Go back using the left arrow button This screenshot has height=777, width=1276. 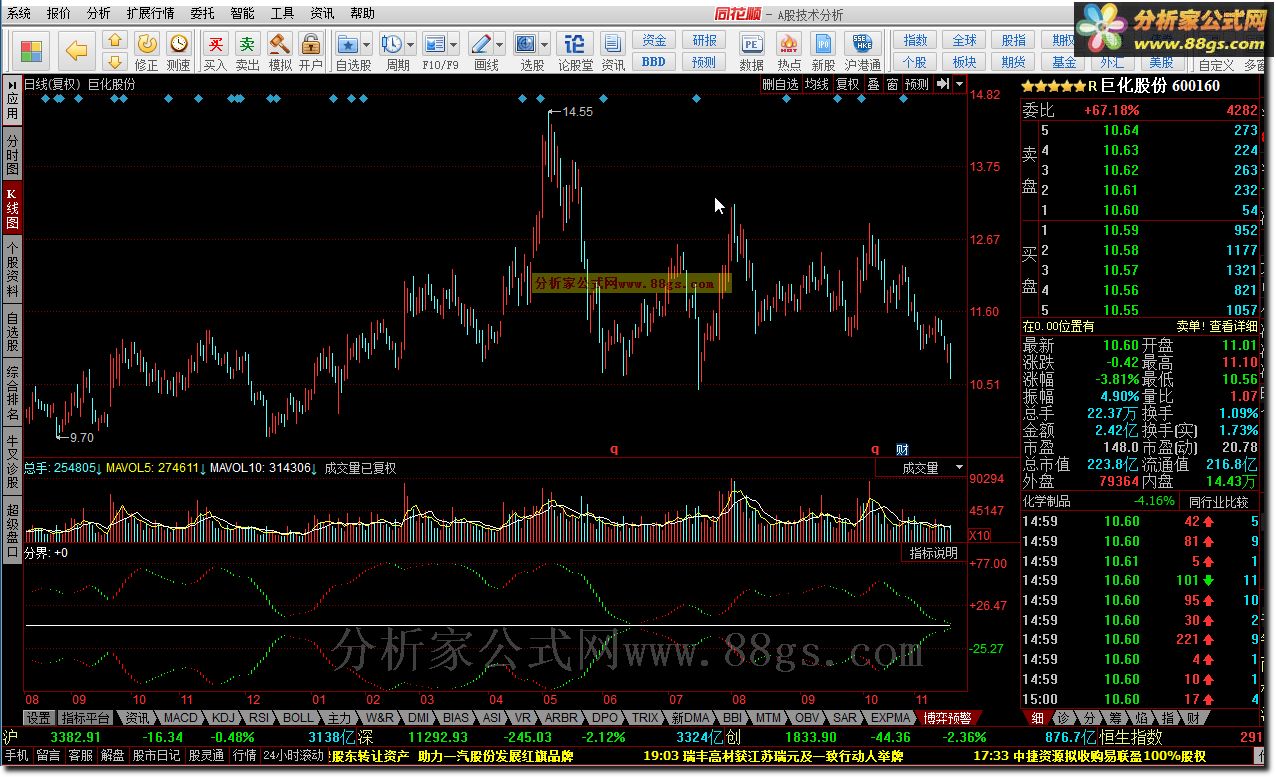[77, 50]
